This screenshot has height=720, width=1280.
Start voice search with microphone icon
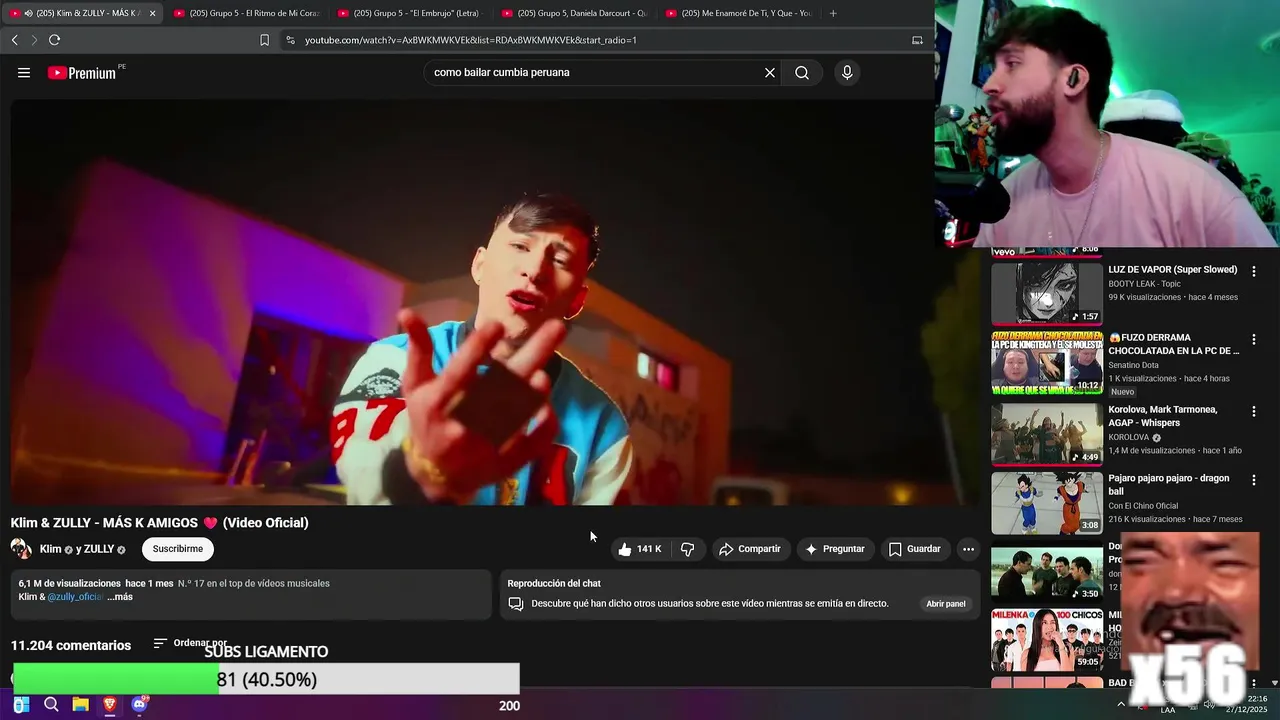pyautogui.click(x=847, y=72)
